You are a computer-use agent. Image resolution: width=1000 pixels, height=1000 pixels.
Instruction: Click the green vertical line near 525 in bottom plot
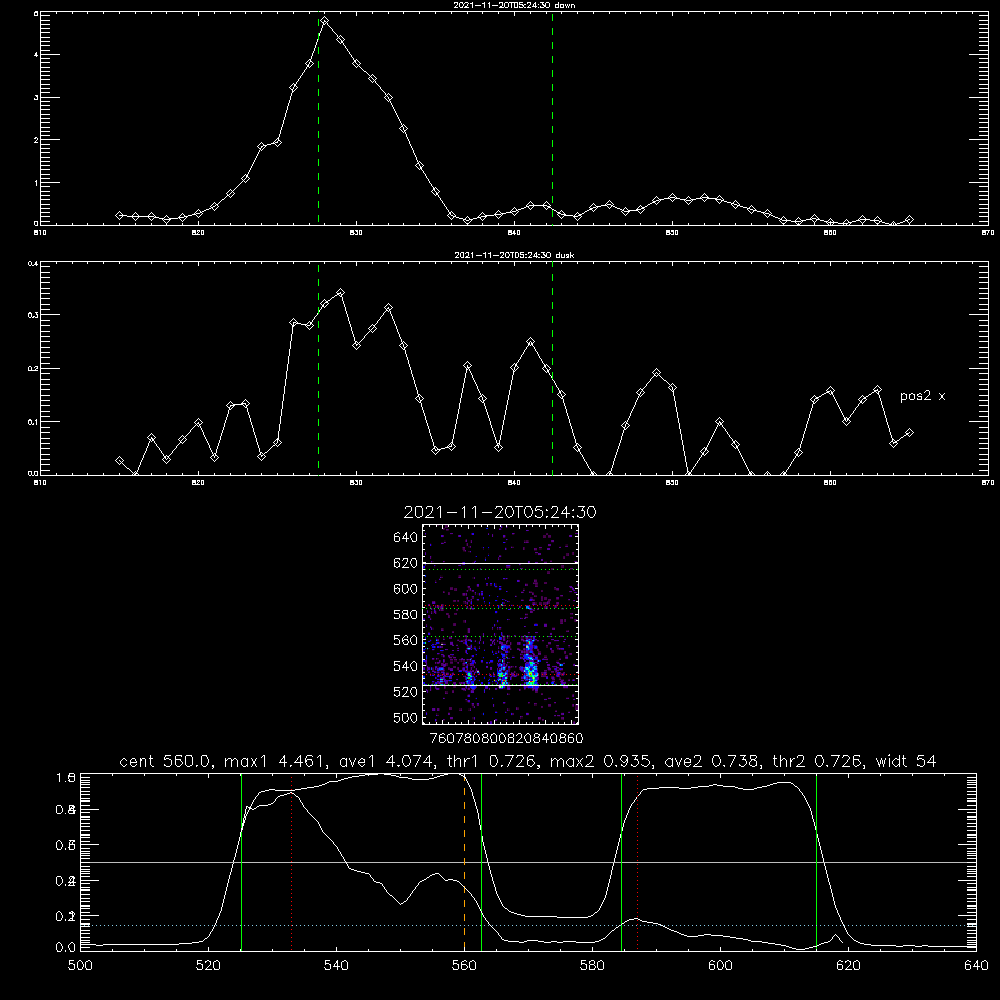point(242,862)
